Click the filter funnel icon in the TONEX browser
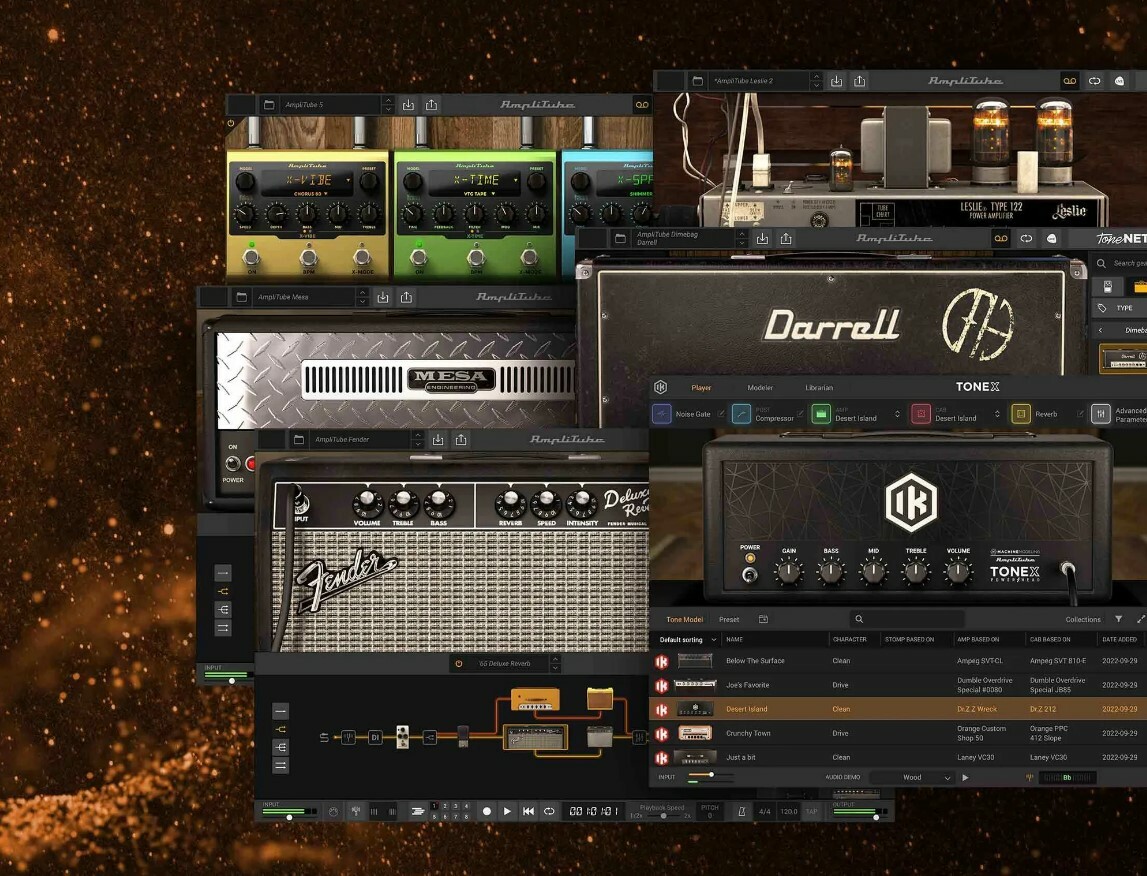Viewport: 1147px width, 876px height. (1118, 619)
